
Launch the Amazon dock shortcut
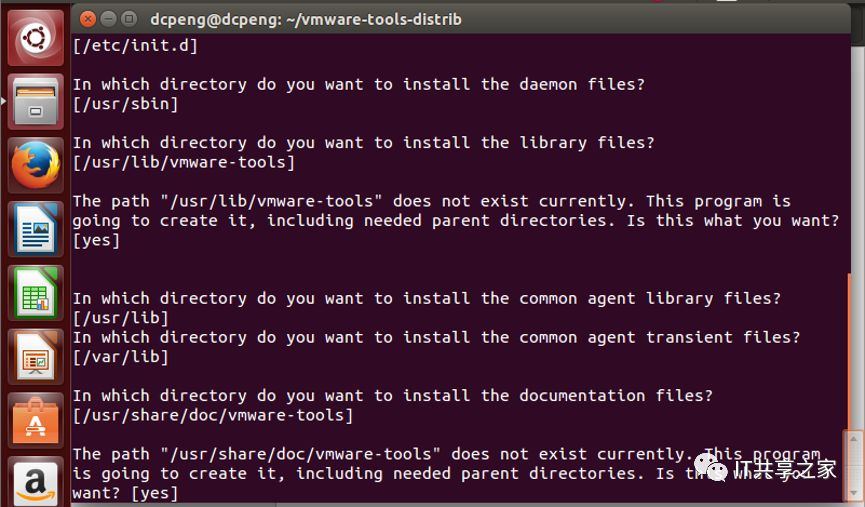point(35,481)
